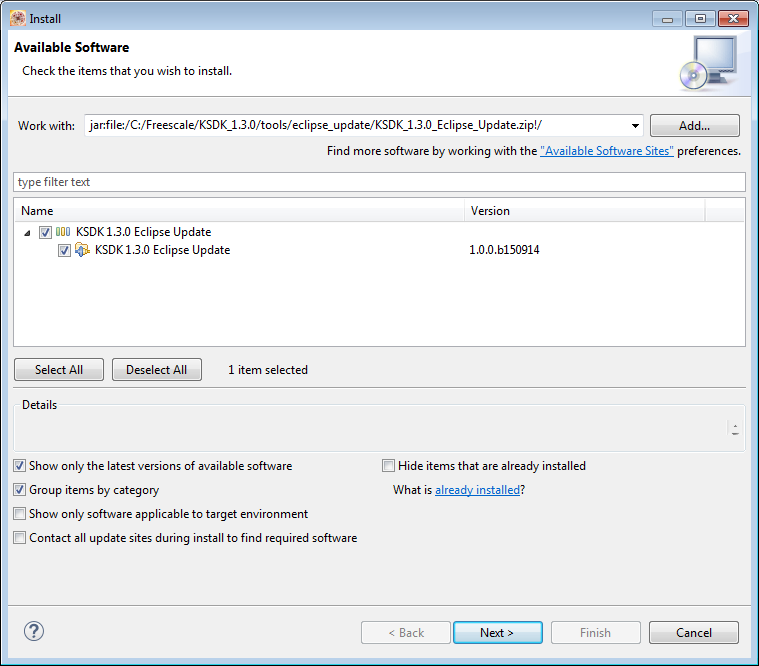Image resolution: width=759 pixels, height=666 pixels.
Task: Collapse the KSDK 1.3.0 Eclipse Update tree node
Action: 27,233
